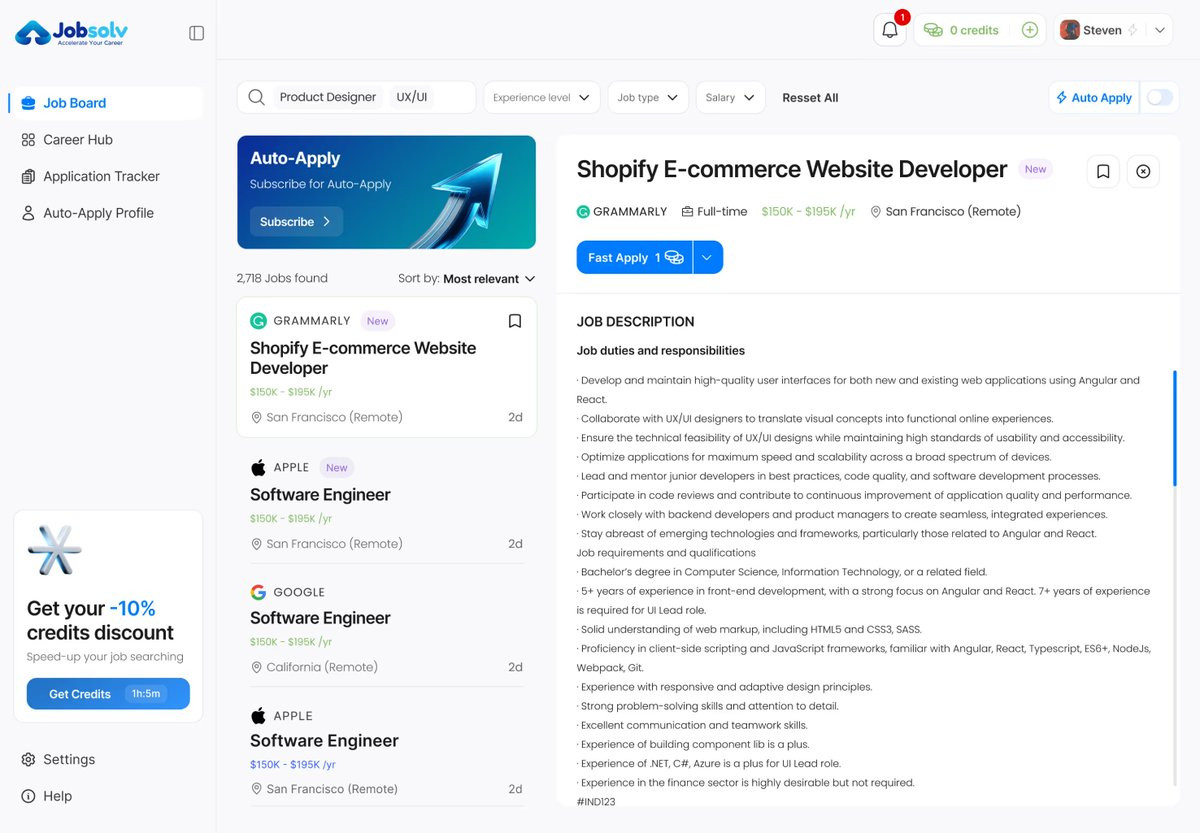Viewport: 1200px width, 833px height.
Task: Click the asterisk promo image
Action: [x=55, y=550]
